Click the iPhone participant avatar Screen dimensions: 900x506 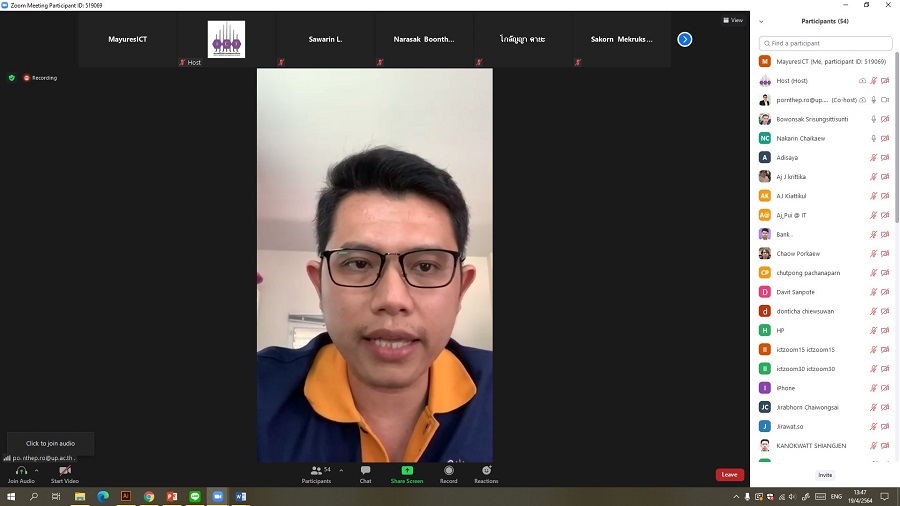pos(765,388)
